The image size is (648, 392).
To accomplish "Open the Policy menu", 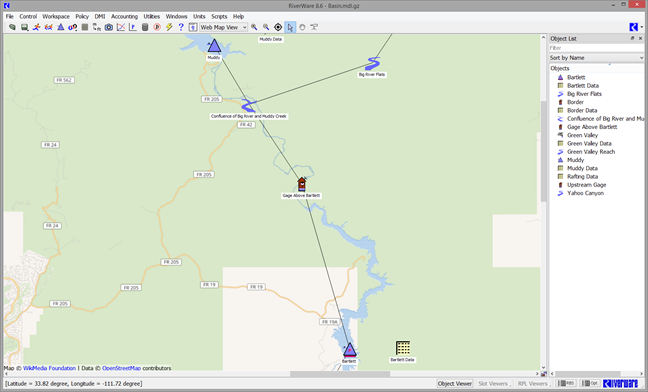I will coord(82,17).
